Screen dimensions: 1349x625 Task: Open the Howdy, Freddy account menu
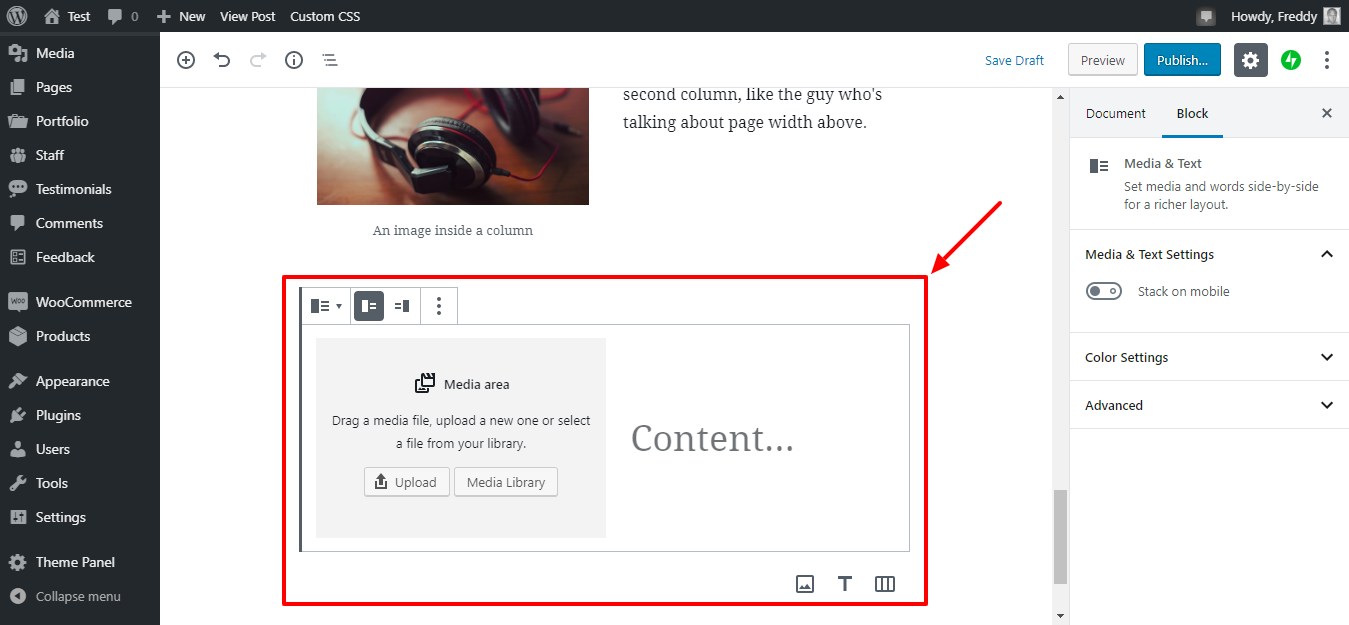(x=1286, y=16)
